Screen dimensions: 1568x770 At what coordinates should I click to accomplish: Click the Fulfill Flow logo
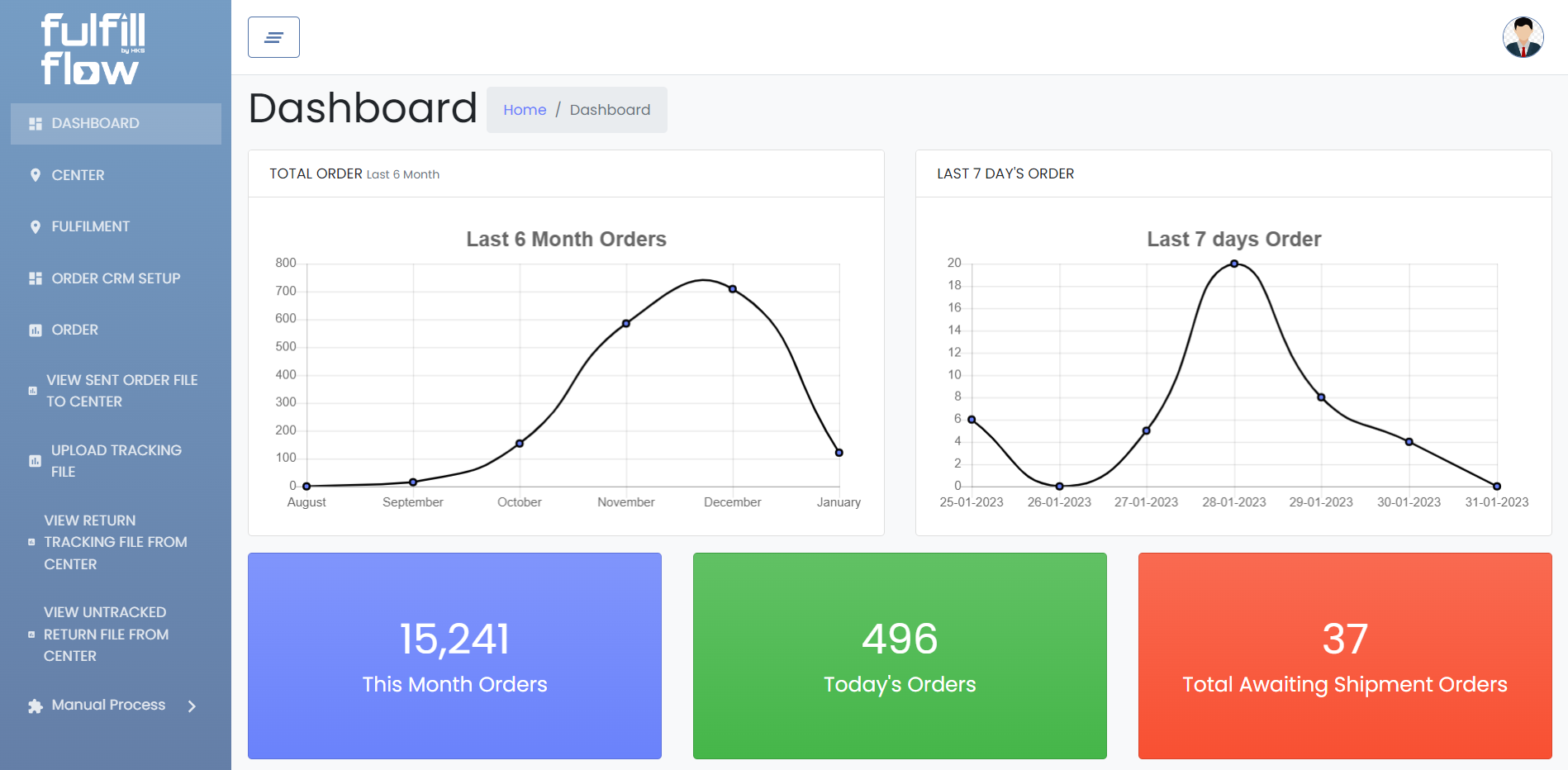pos(93,50)
